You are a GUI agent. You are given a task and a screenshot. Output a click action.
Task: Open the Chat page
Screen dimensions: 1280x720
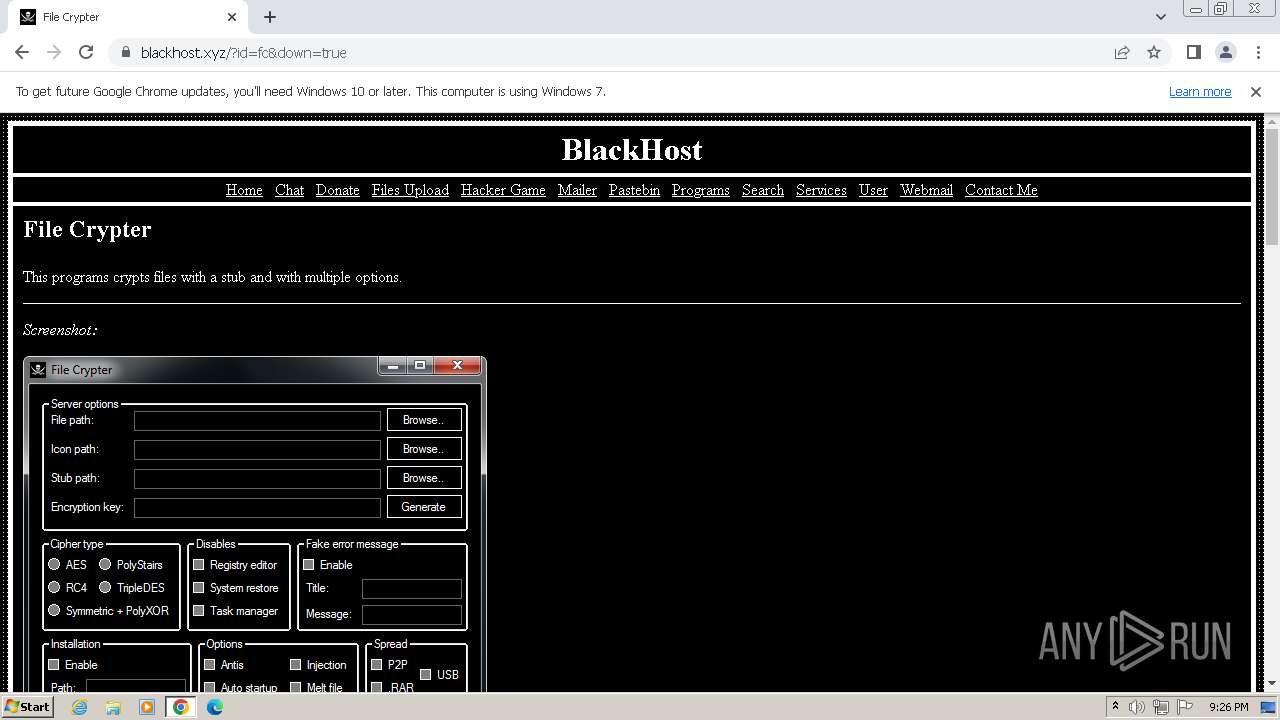(x=289, y=190)
